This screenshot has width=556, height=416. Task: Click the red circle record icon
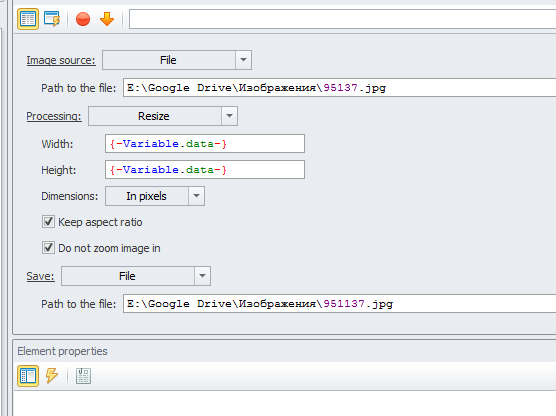tap(83, 19)
